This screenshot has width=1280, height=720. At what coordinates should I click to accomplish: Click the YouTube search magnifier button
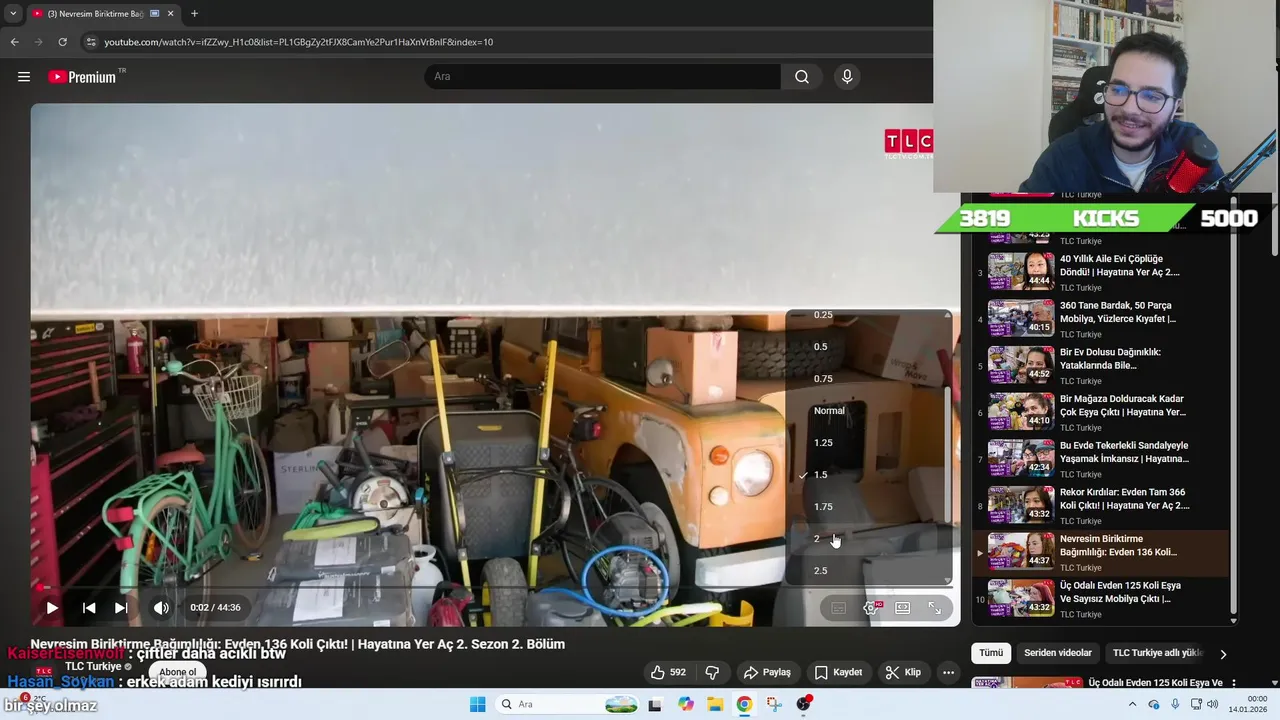pyautogui.click(x=802, y=77)
